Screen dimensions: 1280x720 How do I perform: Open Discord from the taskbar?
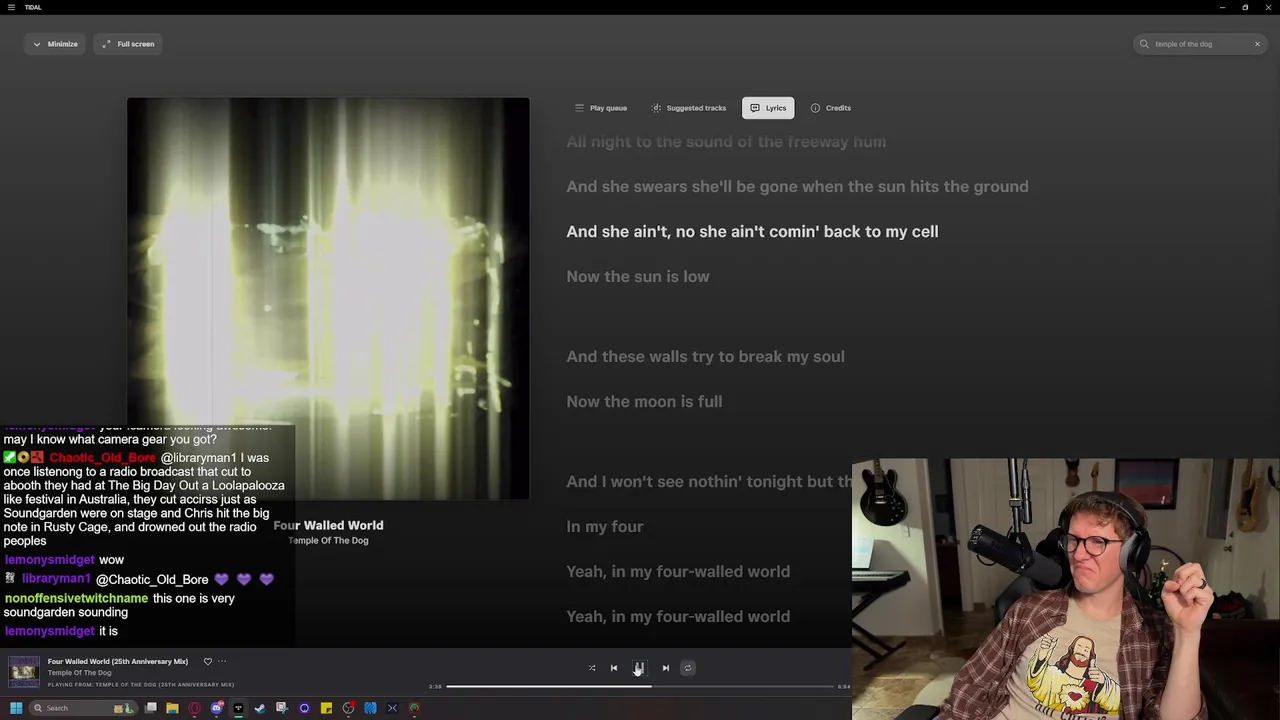point(217,708)
